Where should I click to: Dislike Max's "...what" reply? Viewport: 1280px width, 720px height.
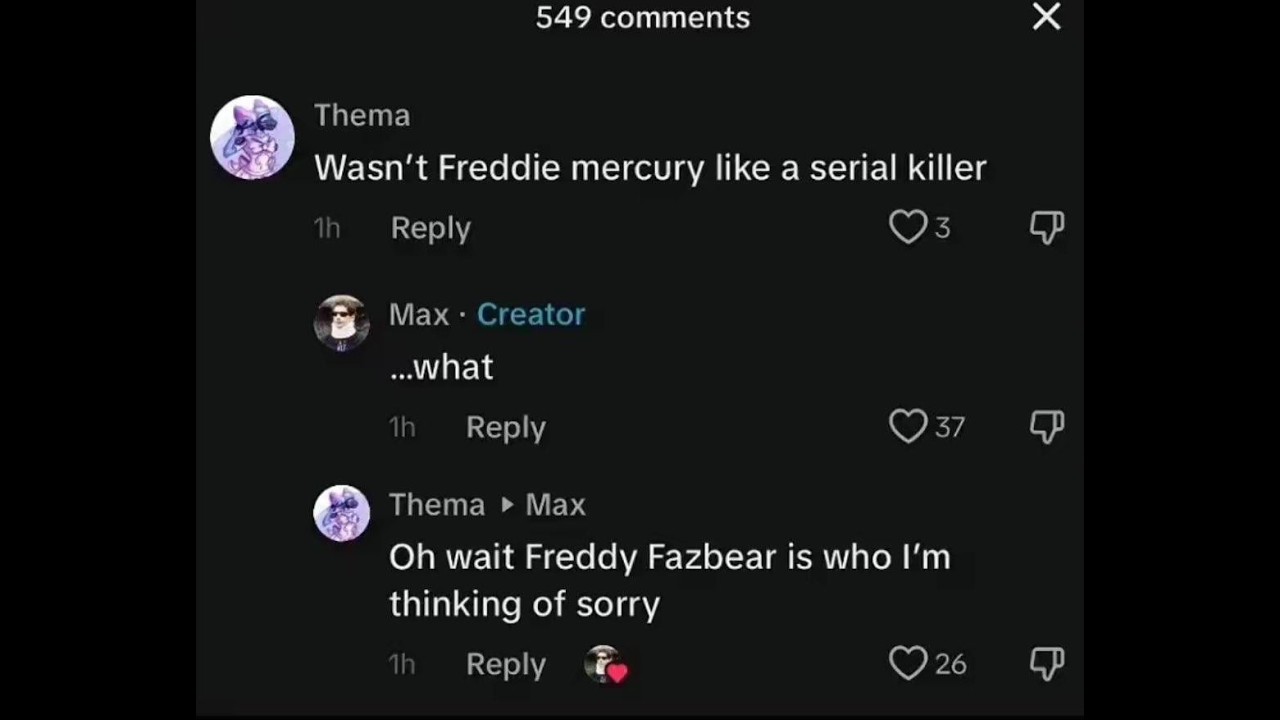click(x=1046, y=427)
